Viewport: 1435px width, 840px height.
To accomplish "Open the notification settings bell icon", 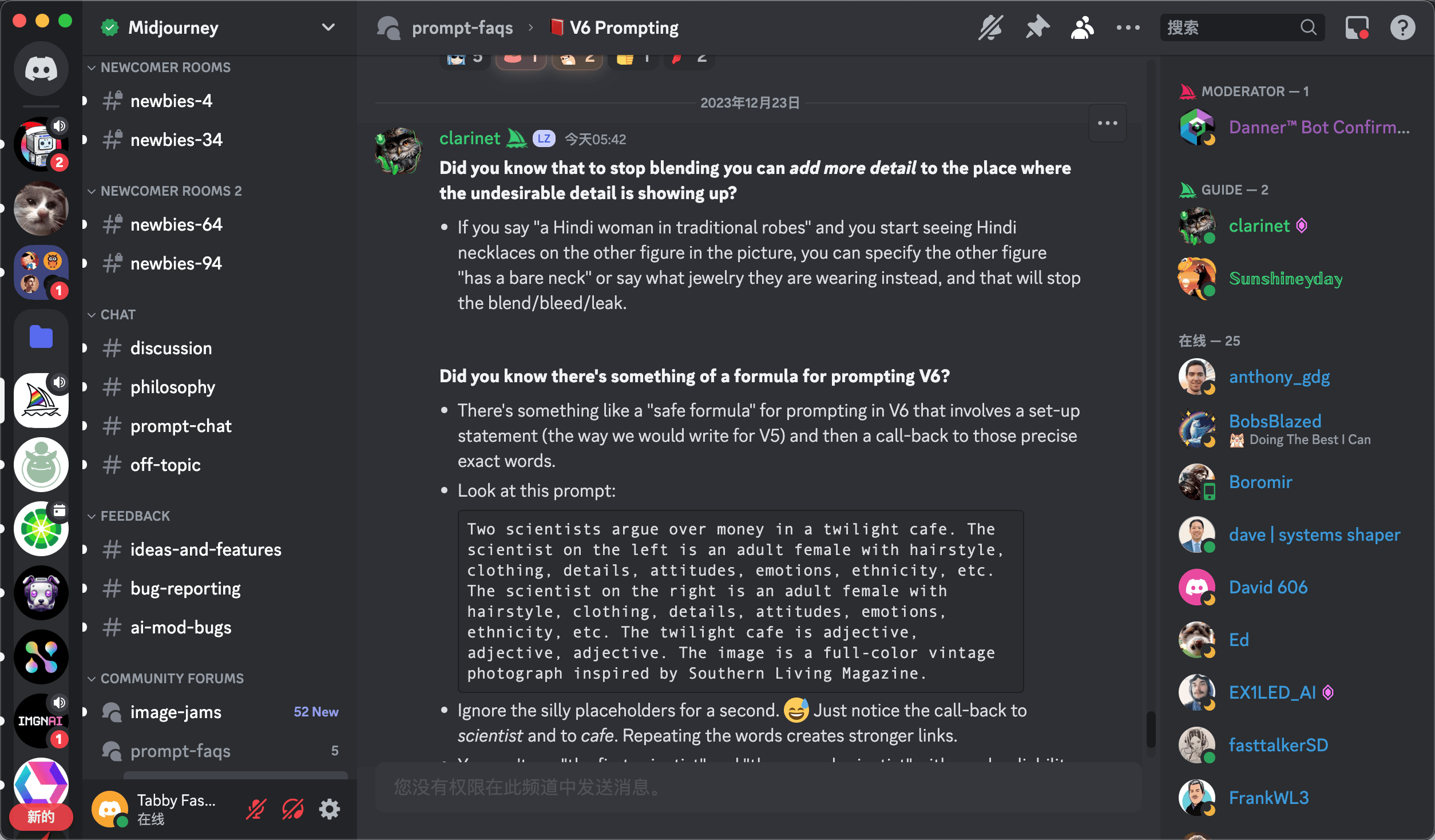I will [990, 27].
